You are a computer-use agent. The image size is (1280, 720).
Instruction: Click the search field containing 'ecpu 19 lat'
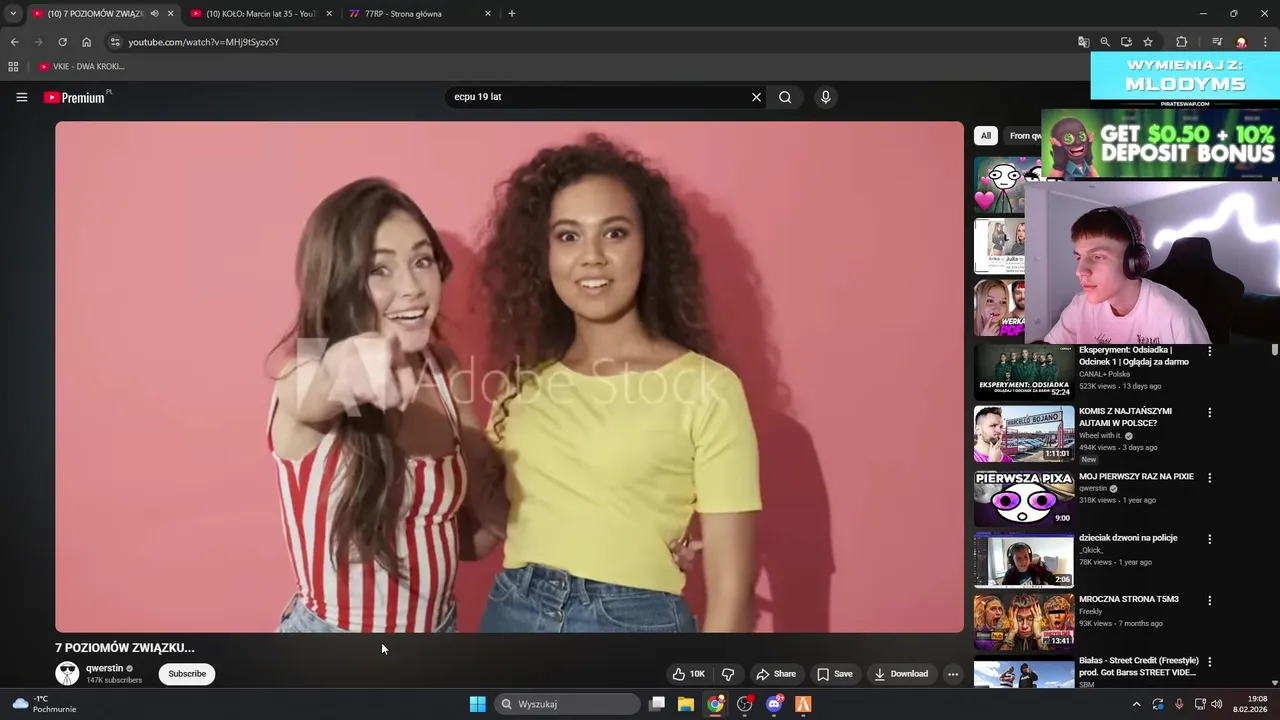pyautogui.click(x=600, y=97)
